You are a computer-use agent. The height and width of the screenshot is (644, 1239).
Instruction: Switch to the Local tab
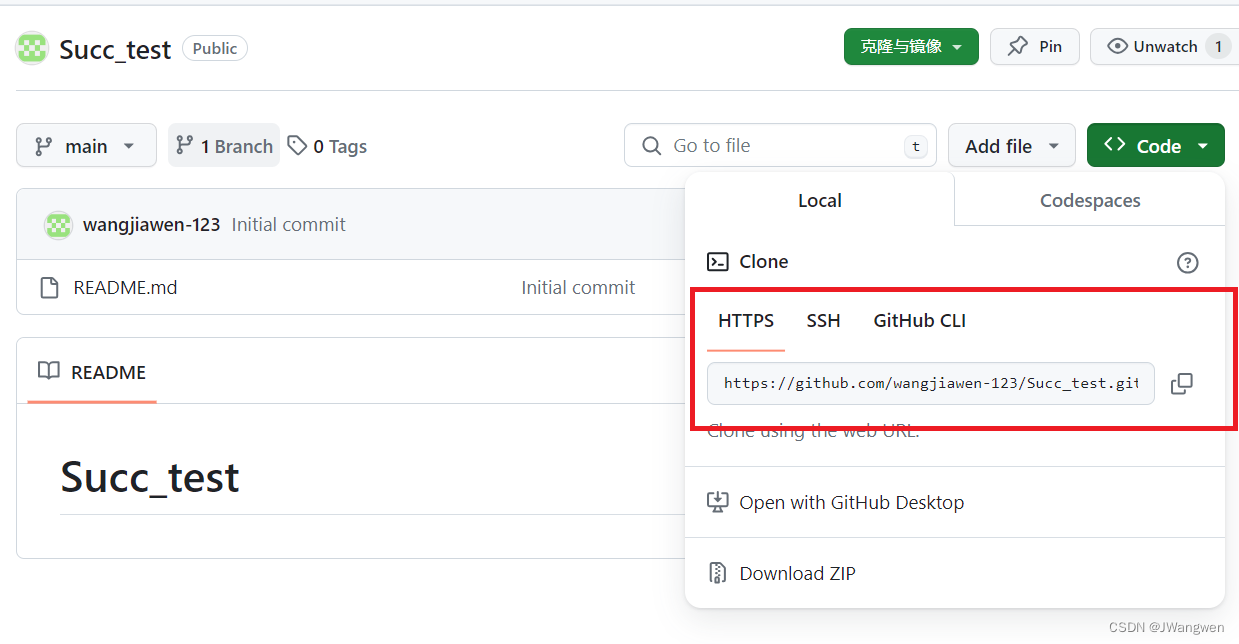click(820, 200)
